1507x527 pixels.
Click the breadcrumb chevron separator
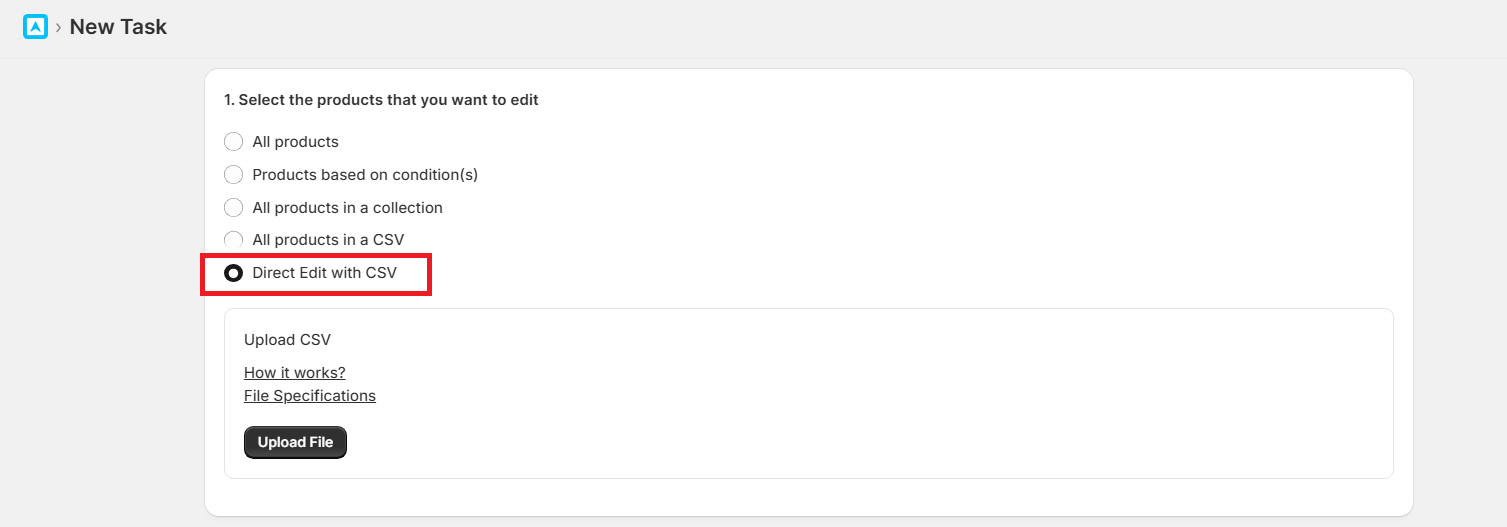[58, 28]
